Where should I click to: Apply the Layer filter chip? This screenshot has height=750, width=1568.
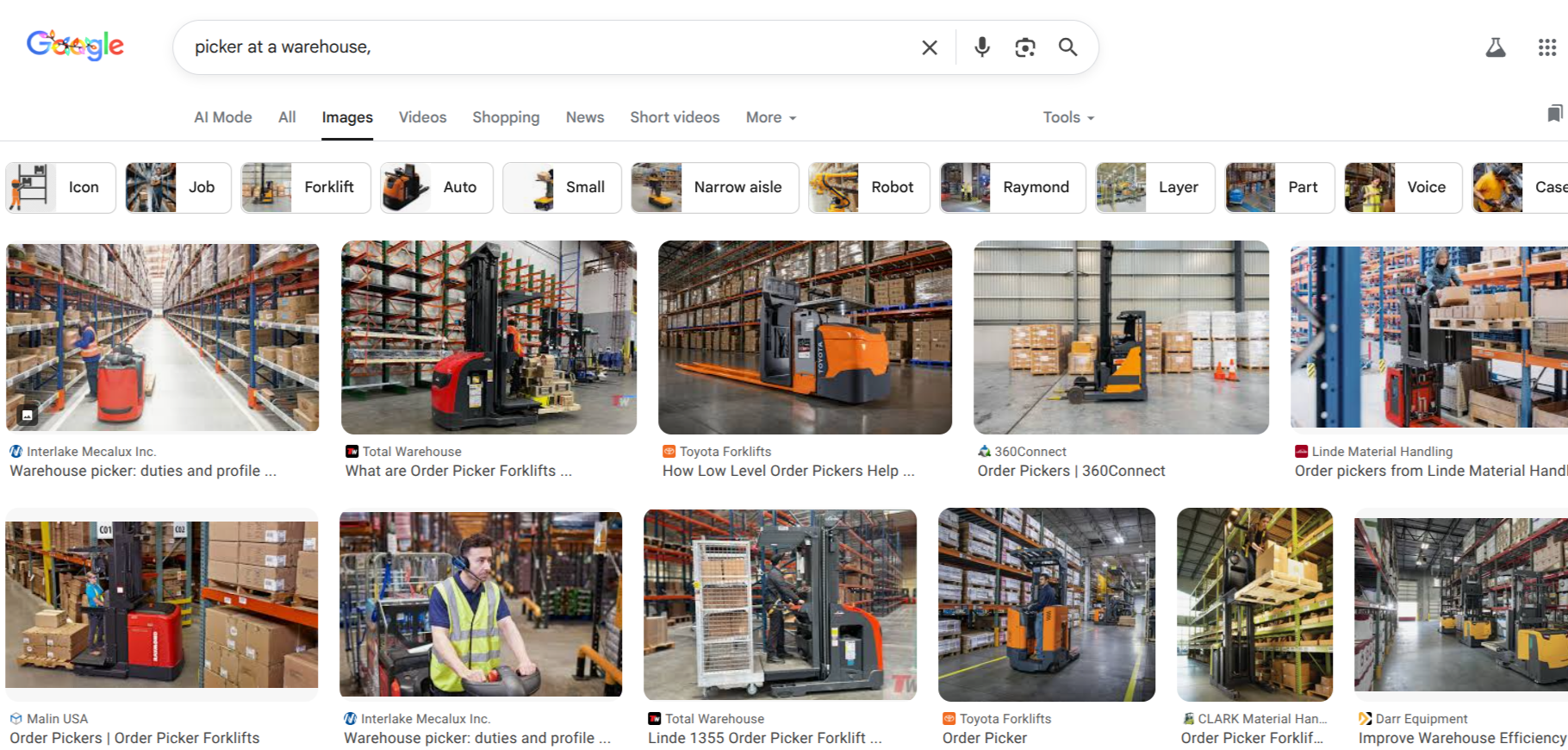(x=1155, y=188)
